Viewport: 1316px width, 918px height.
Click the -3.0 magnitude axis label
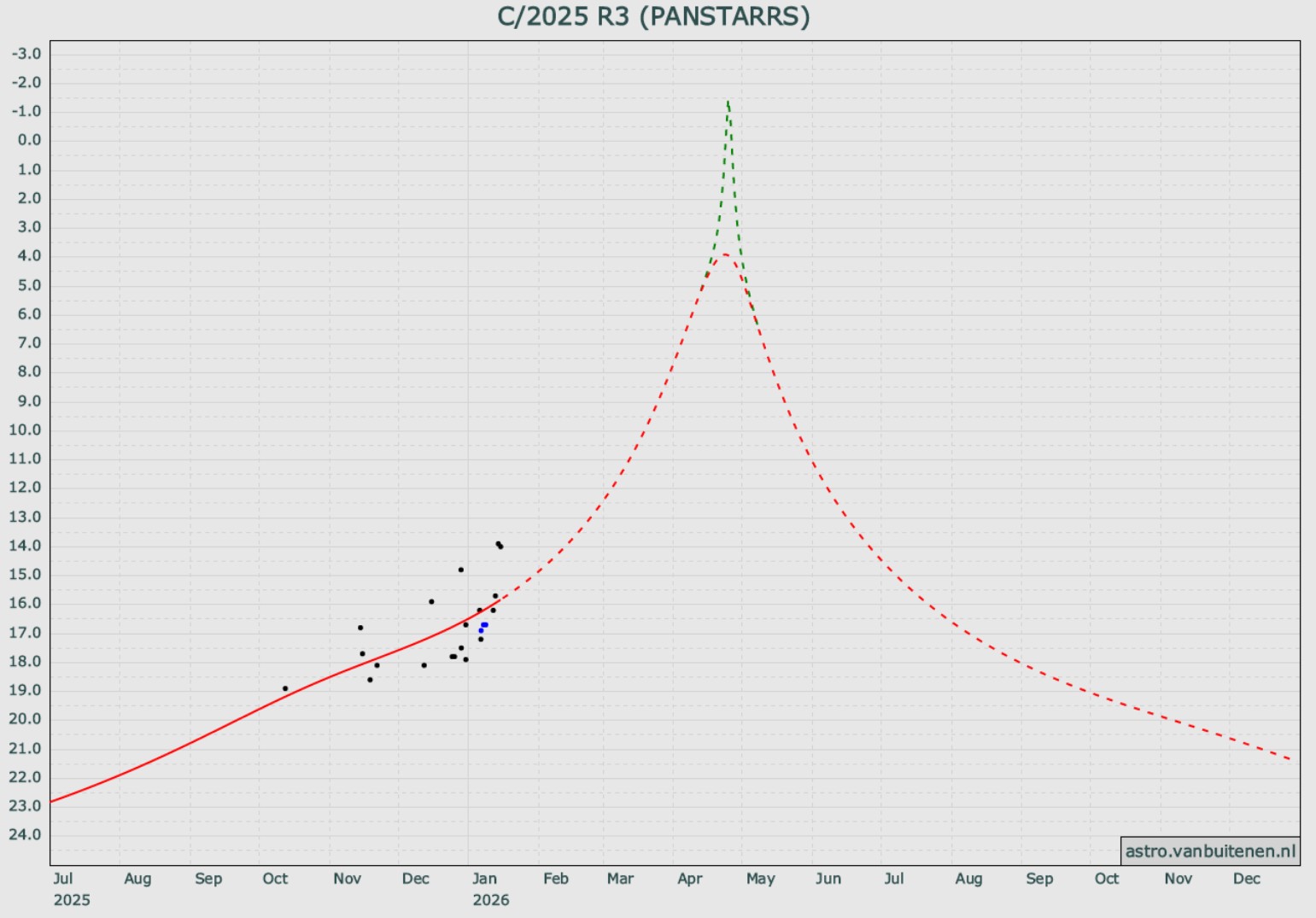click(26, 54)
